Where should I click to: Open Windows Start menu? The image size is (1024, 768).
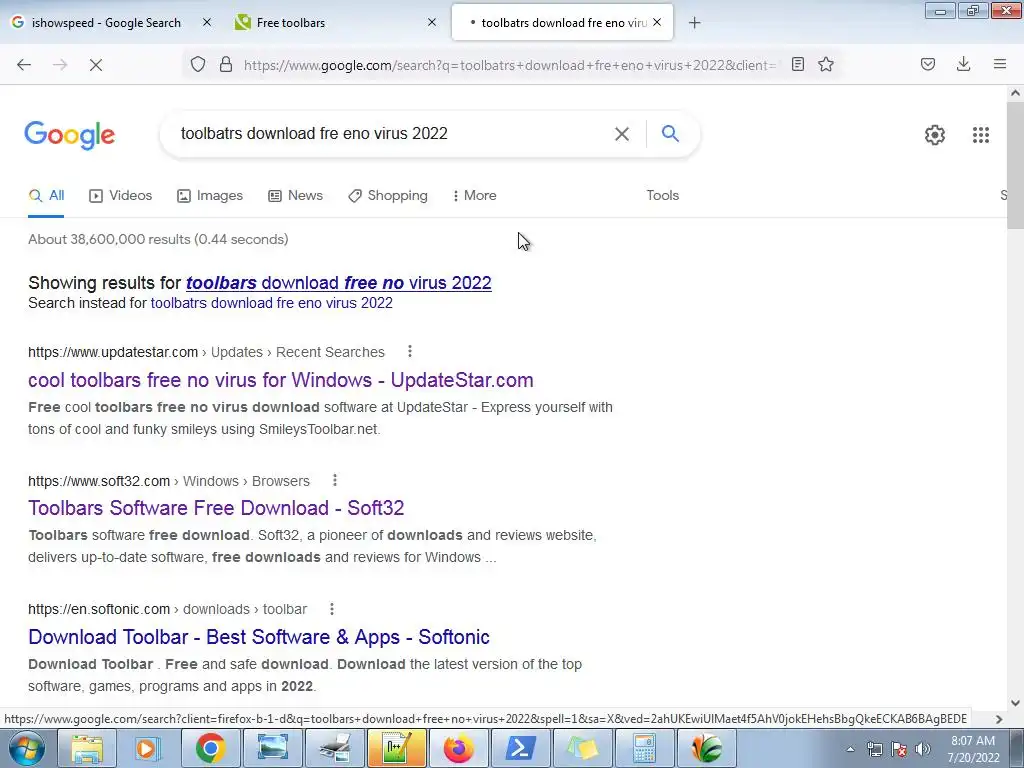tap(25, 748)
